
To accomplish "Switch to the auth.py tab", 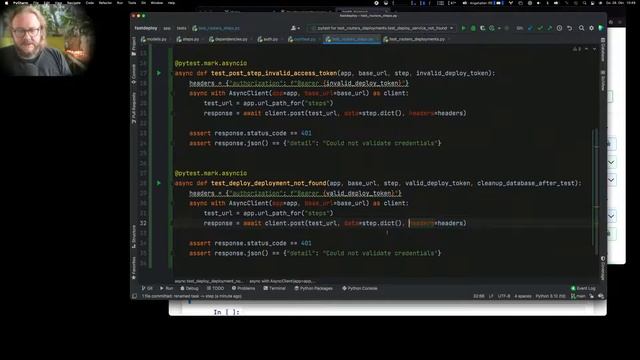I will [268, 39].
